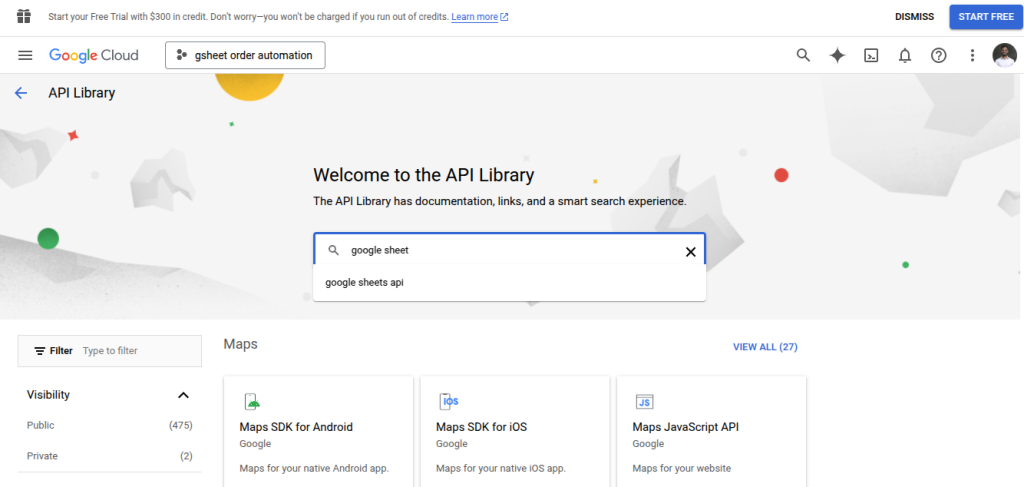This screenshot has height=487, width=1024.
Task: Open the help question mark menu
Action: (938, 55)
